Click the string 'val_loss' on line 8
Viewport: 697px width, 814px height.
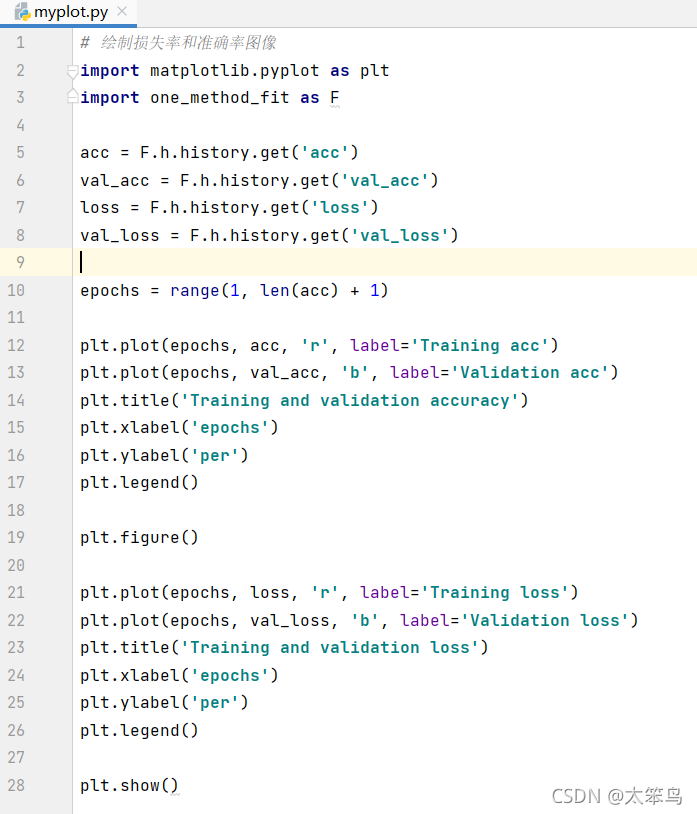400,236
